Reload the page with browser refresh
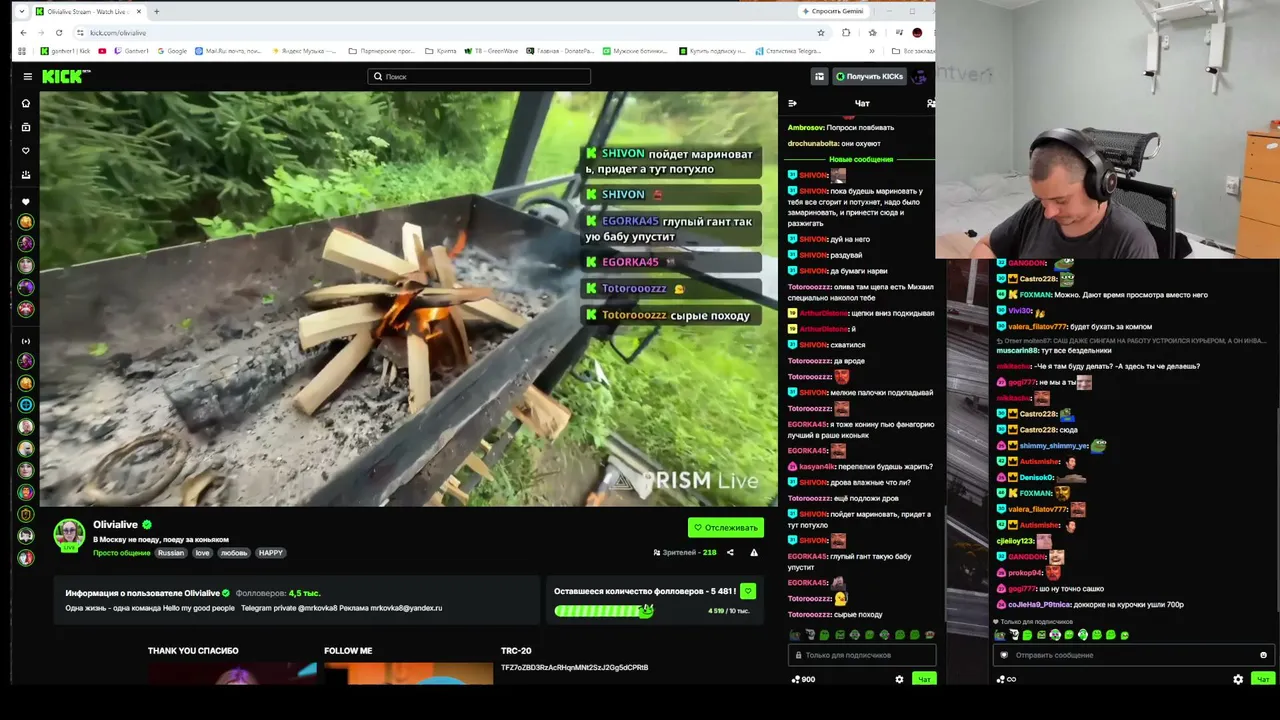 tap(59, 32)
